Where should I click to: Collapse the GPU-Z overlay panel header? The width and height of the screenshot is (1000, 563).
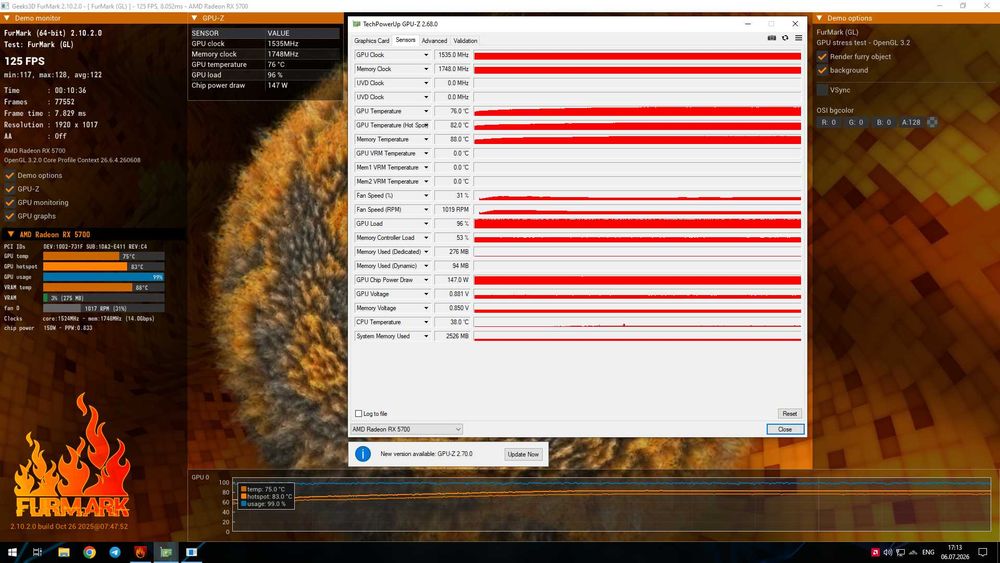click(195, 18)
